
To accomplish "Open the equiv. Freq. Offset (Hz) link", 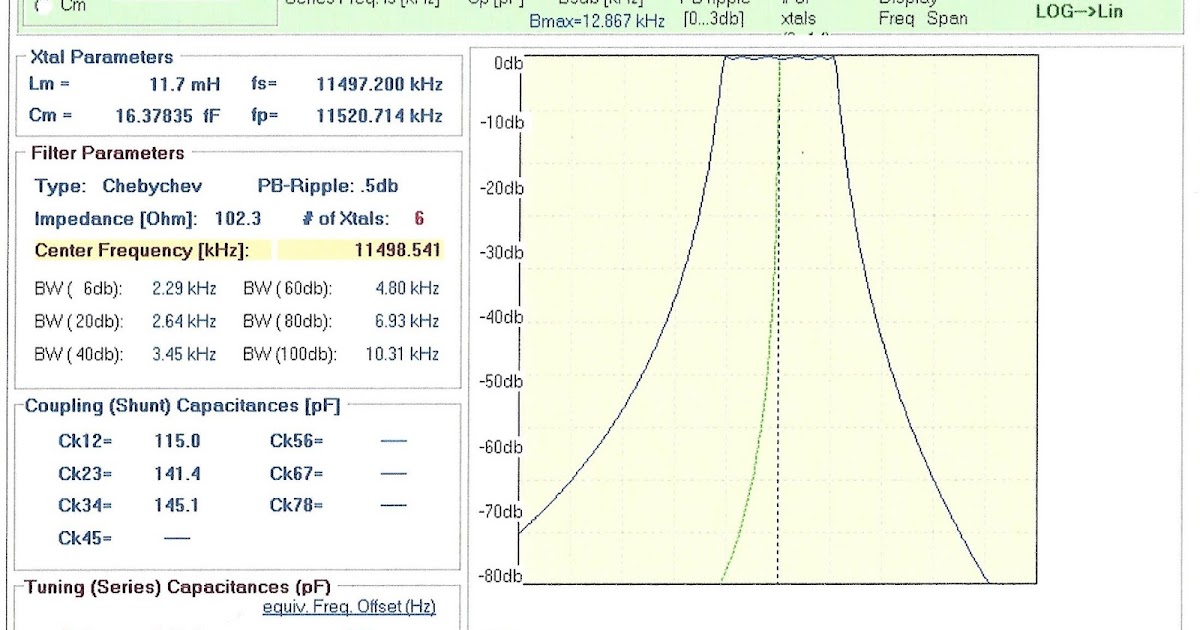I will pos(349,607).
